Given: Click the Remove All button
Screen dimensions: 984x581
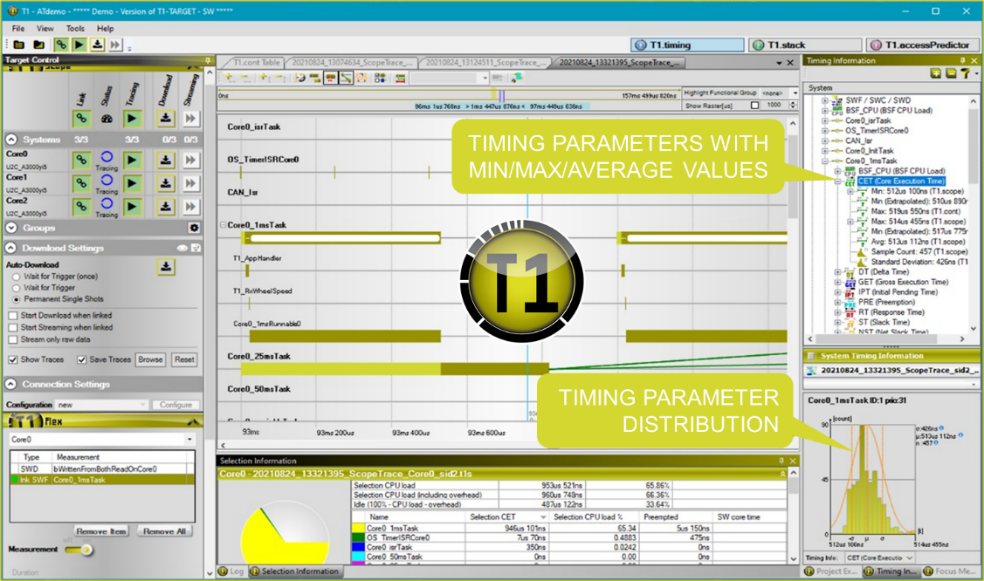Looking at the screenshot, I should click(165, 531).
